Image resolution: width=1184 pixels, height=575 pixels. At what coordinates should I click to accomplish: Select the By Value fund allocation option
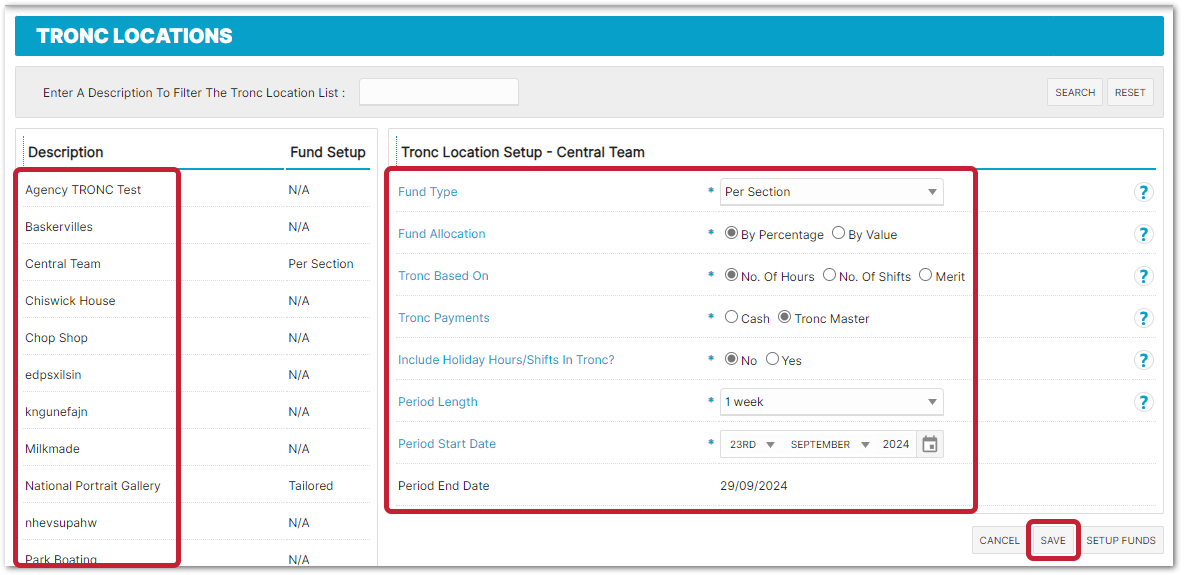pyautogui.click(x=838, y=234)
